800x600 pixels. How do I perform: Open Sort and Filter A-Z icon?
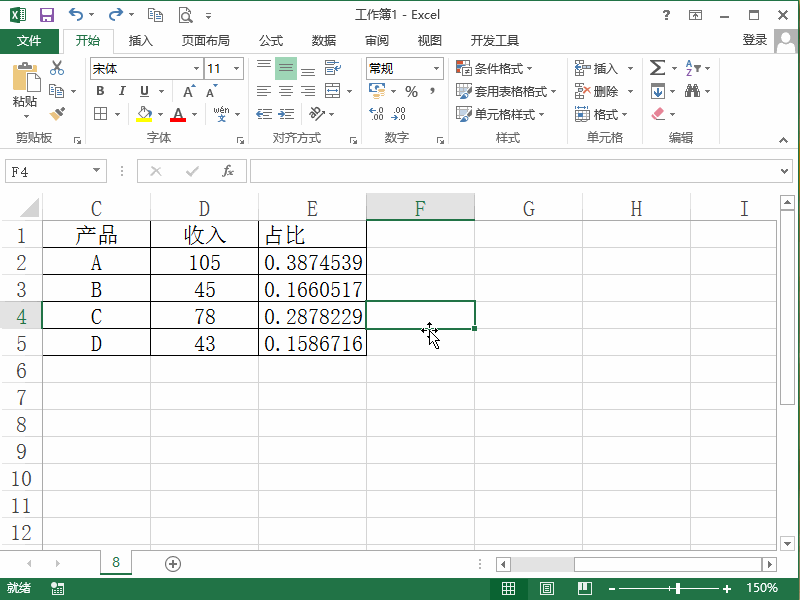[x=693, y=67]
